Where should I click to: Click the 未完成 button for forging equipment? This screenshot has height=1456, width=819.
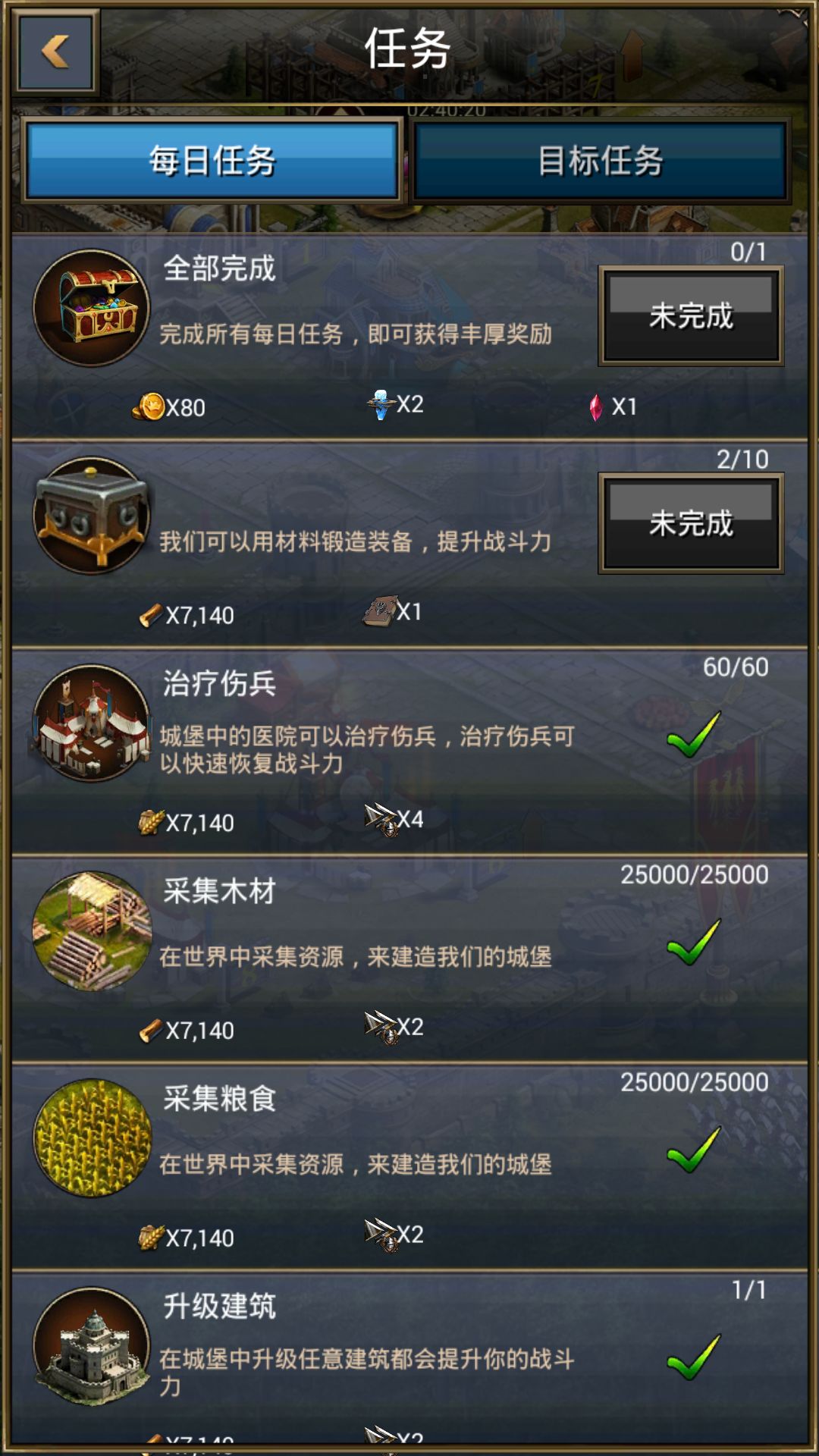[691, 523]
